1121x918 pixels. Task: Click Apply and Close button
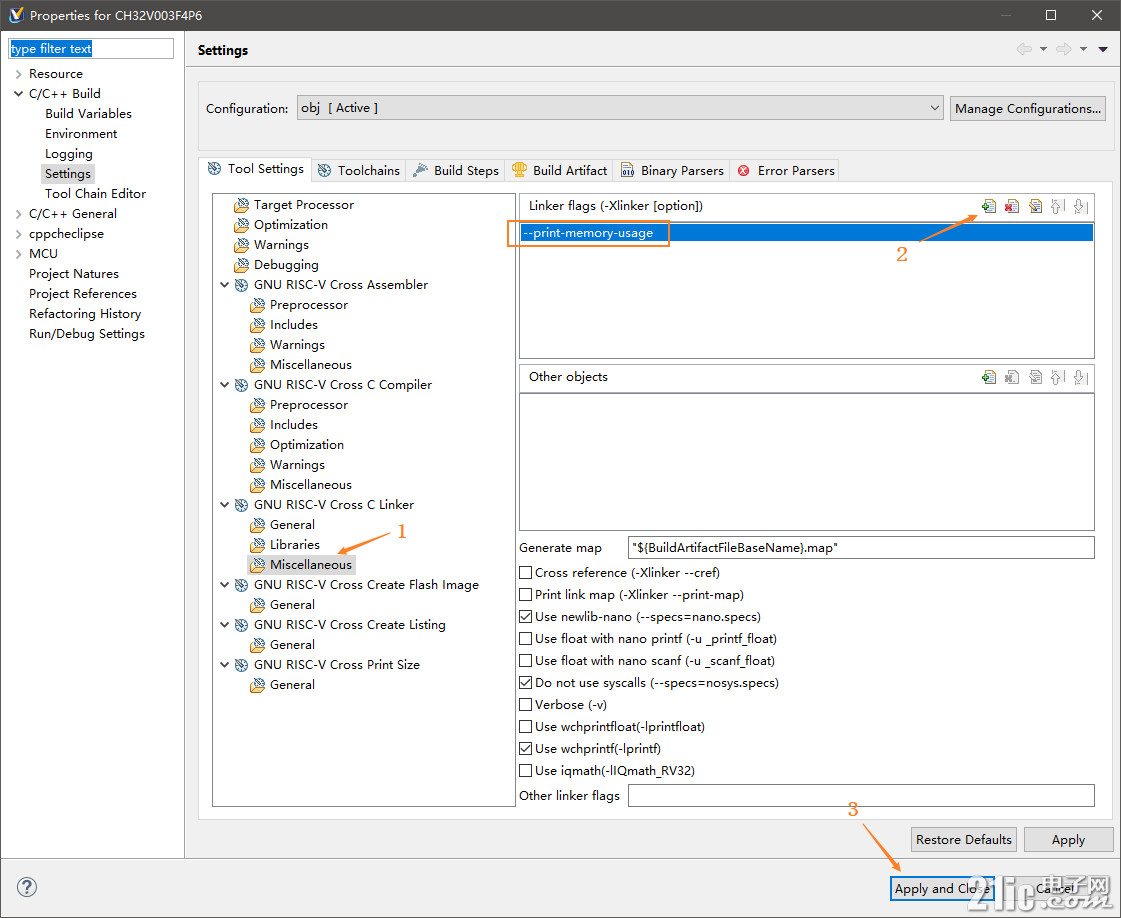942,889
